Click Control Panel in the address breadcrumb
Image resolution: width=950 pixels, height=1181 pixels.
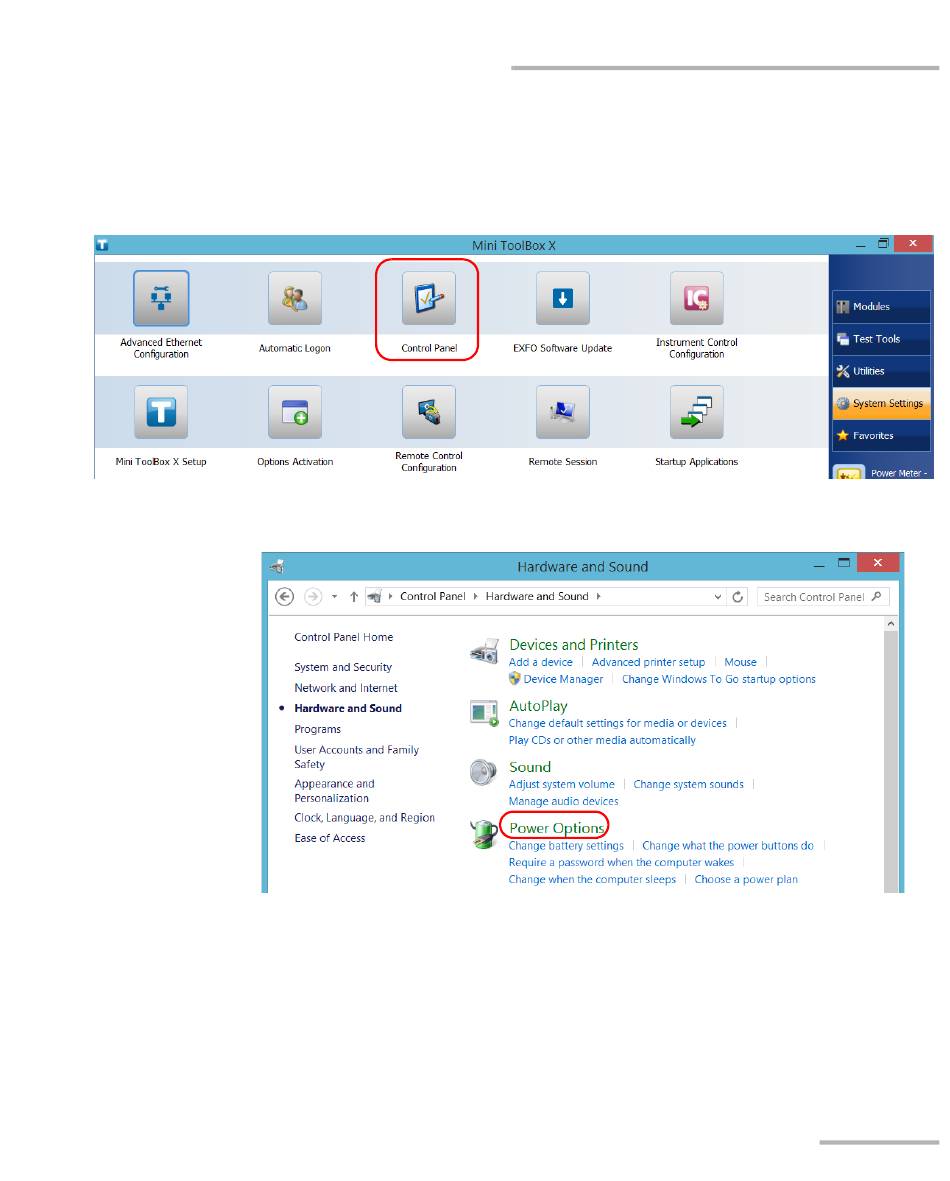pos(432,596)
